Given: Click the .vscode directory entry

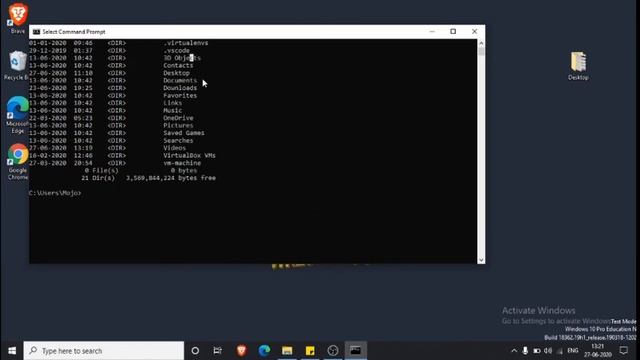Looking at the screenshot, I should (176, 51).
